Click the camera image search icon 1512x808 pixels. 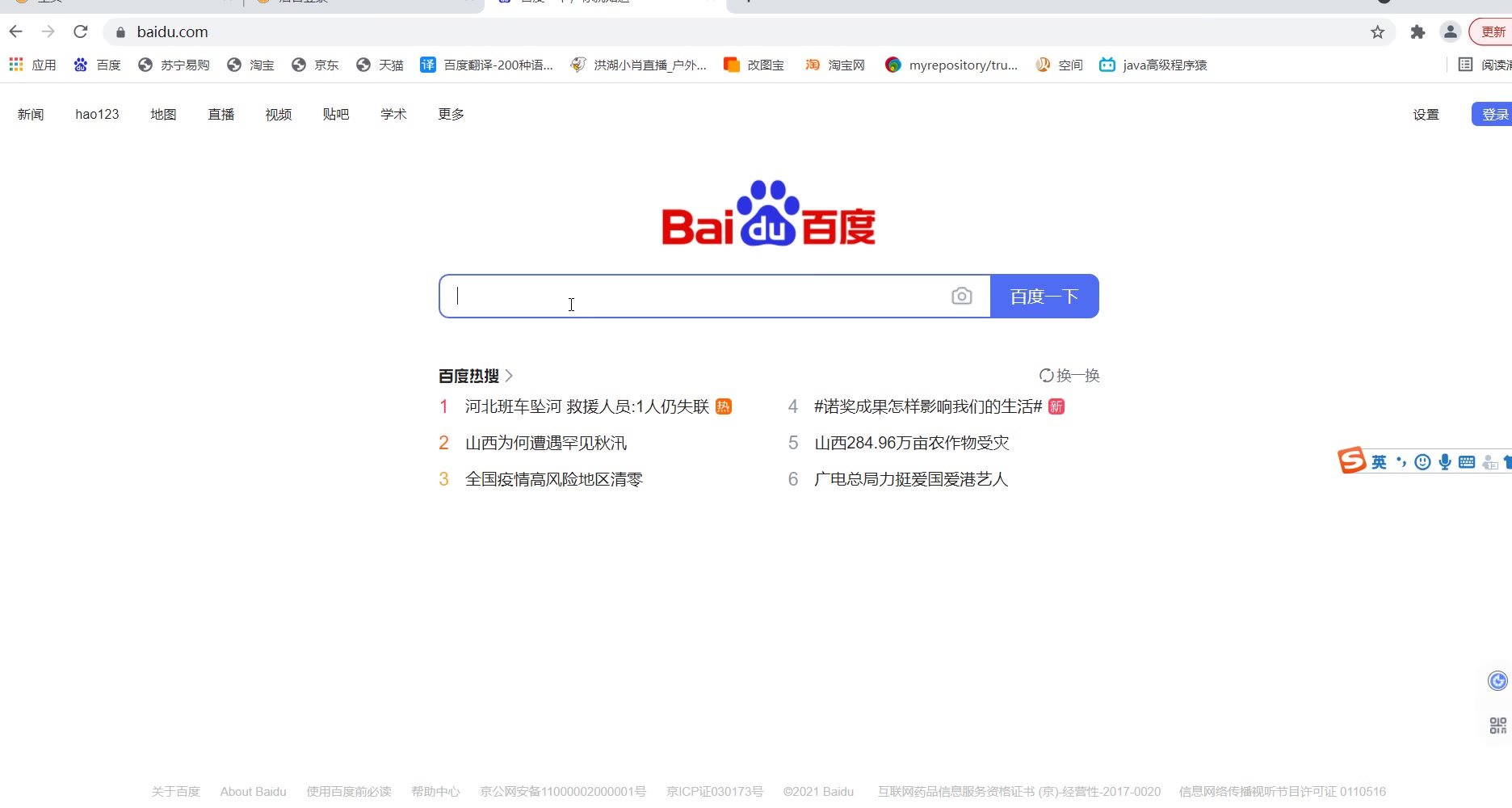click(x=961, y=296)
